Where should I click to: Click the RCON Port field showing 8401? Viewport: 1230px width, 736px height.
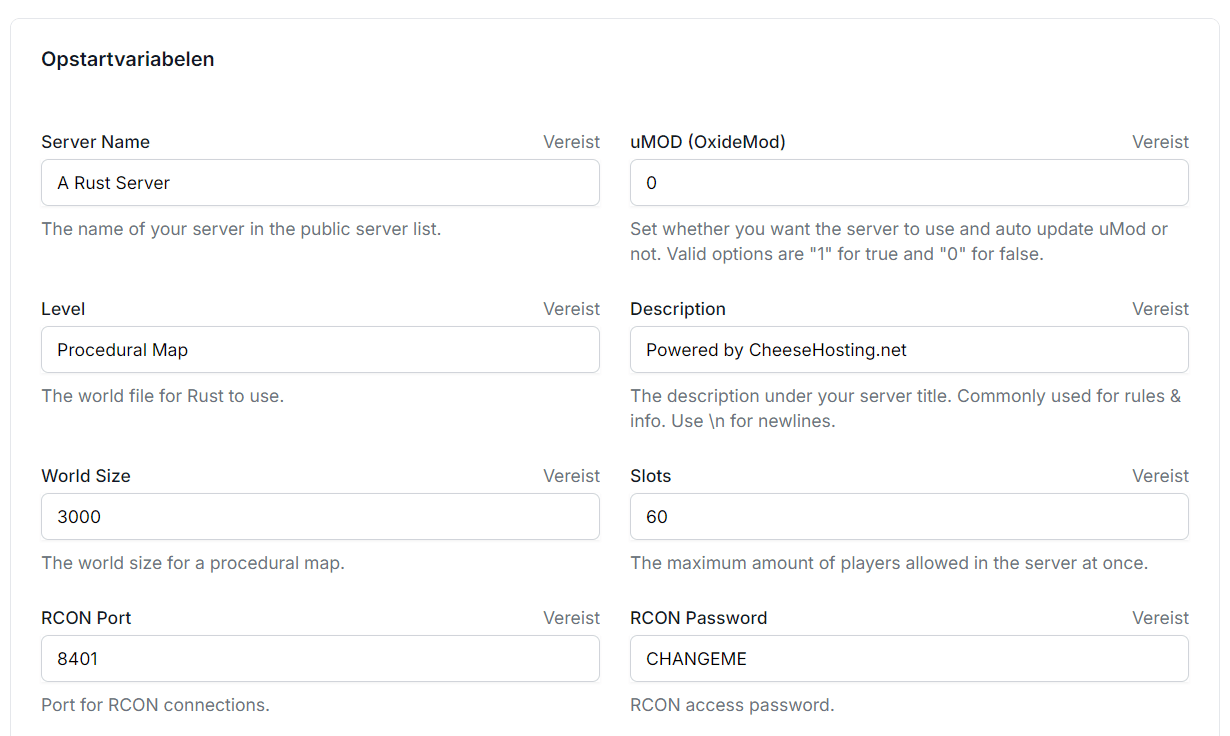(x=320, y=659)
